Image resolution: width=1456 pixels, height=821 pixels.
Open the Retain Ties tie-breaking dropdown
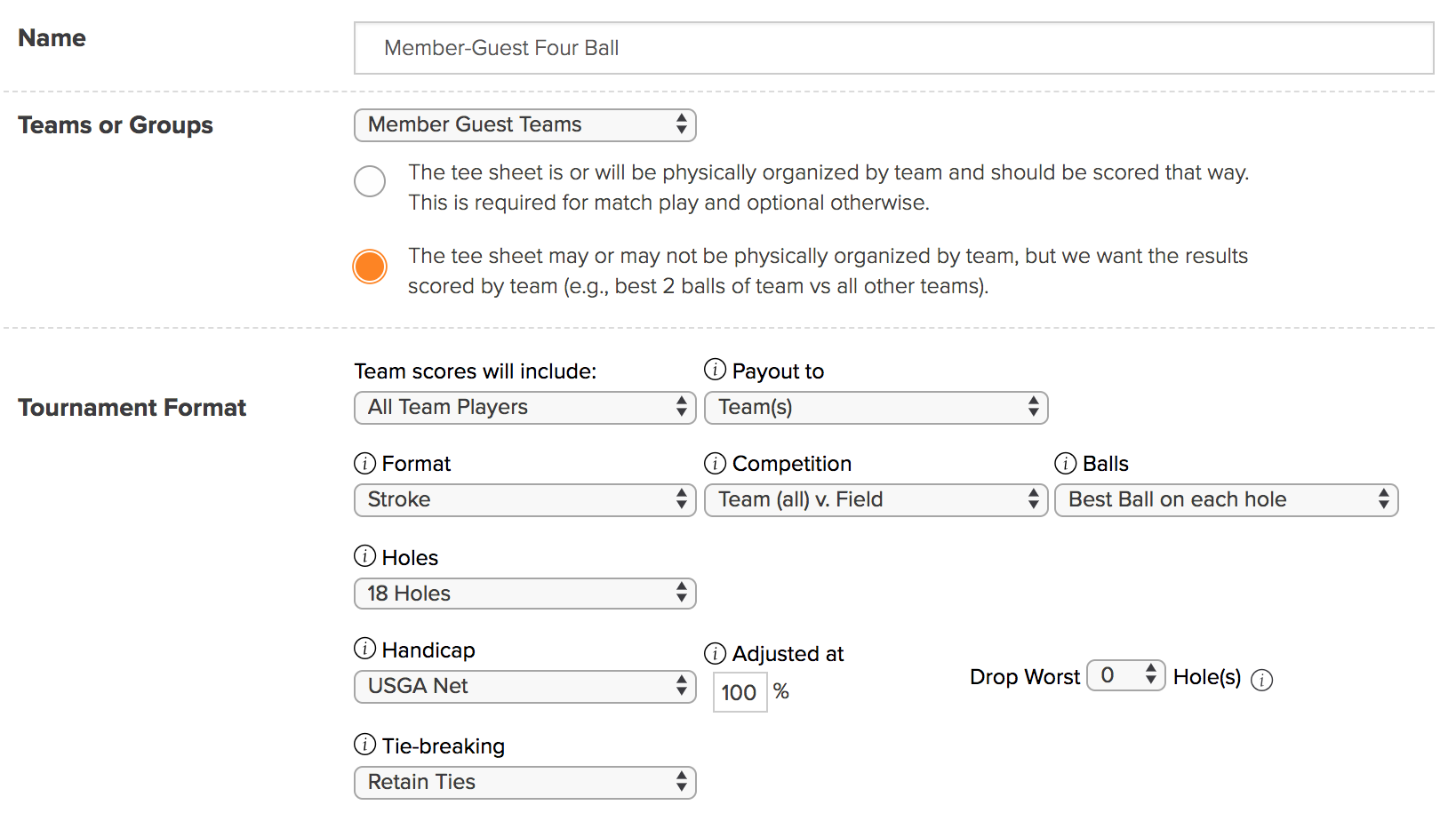pyautogui.click(x=524, y=783)
